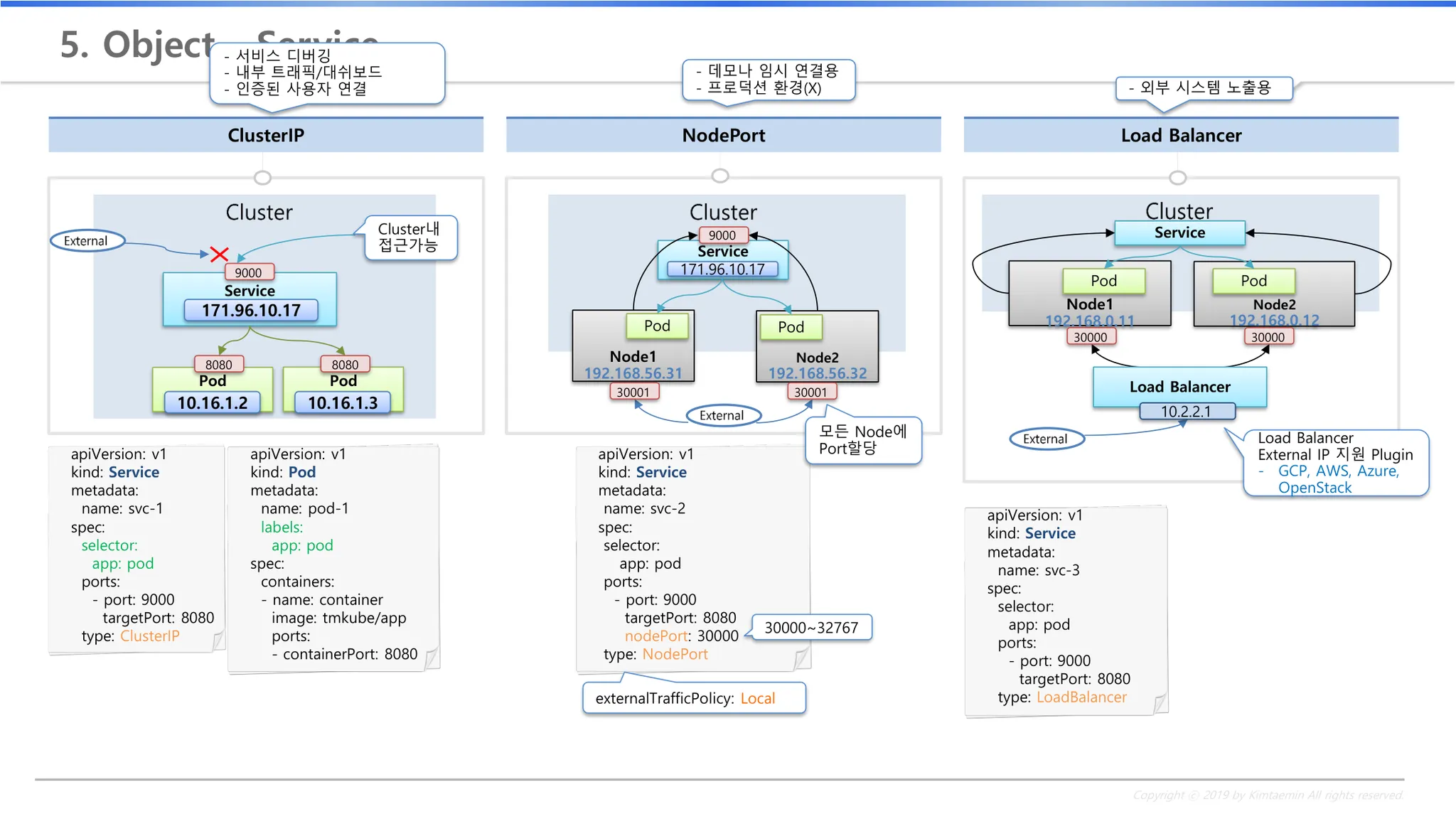Click the External oval under NodePort nodes
The image size is (1456, 819).
pyautogui.click(x=722, y=415)
